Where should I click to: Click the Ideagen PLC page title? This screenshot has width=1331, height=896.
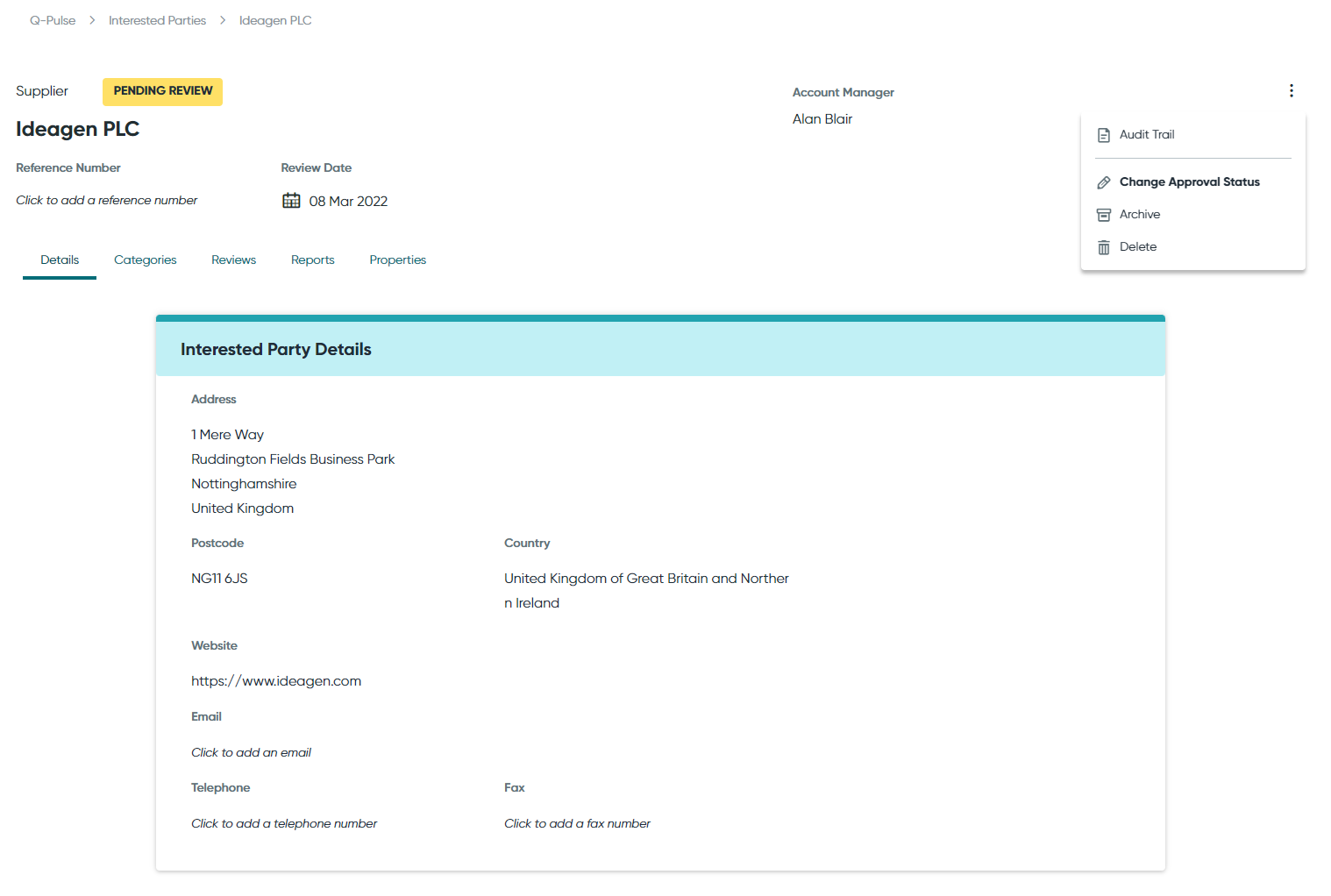(78, 129)
